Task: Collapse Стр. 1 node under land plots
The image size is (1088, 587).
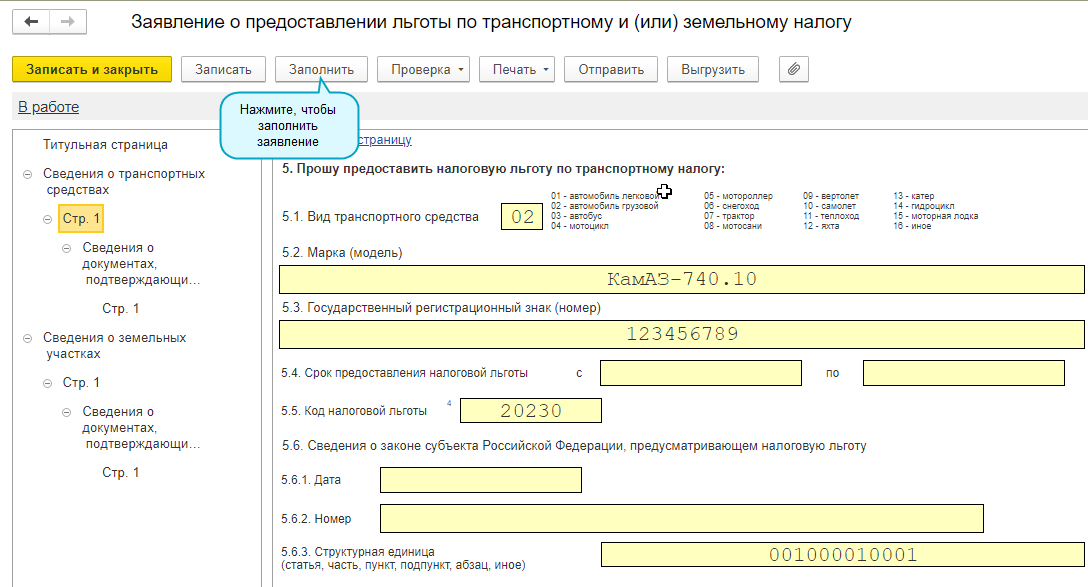Action: tap(47, 383)
